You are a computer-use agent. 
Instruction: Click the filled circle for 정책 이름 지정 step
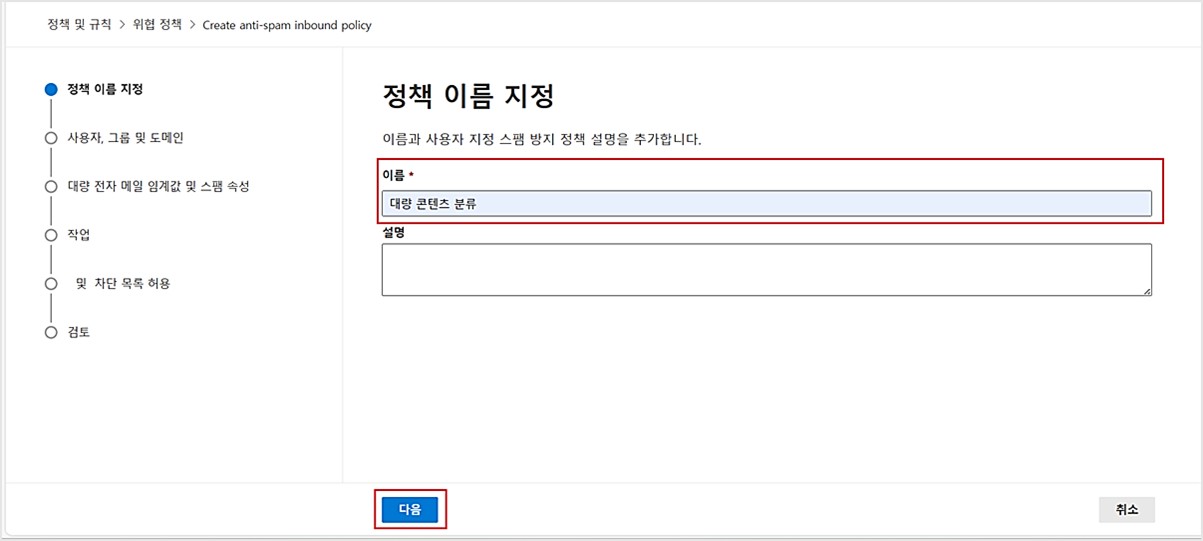(51, 89)
